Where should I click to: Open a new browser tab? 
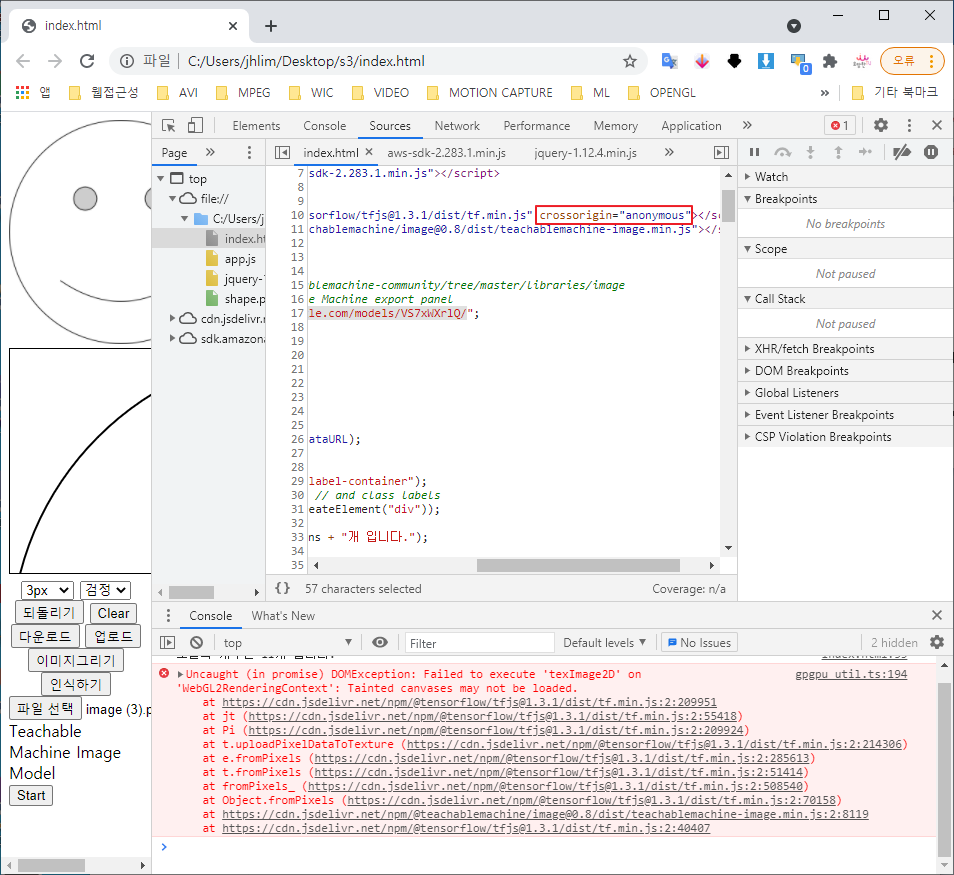tap(271, 26)
